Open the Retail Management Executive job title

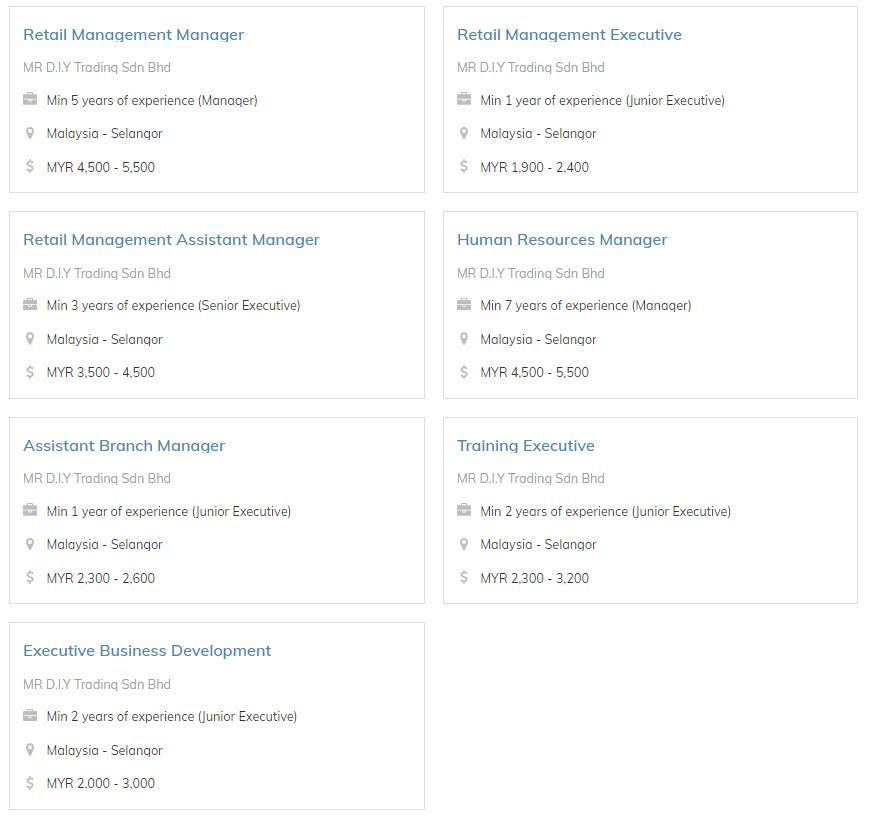coord(569,35)
